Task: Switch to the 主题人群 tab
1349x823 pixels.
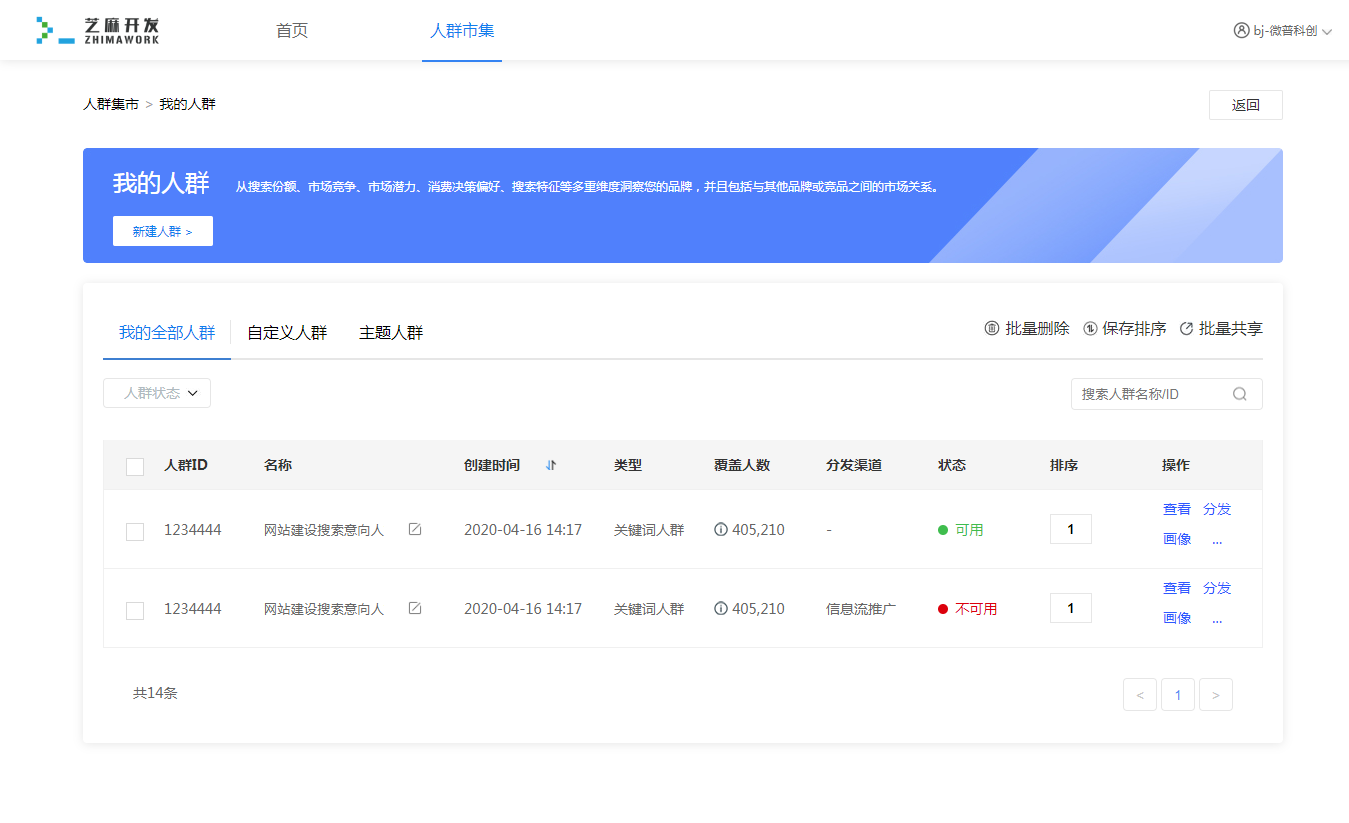Action: point(391,333)
